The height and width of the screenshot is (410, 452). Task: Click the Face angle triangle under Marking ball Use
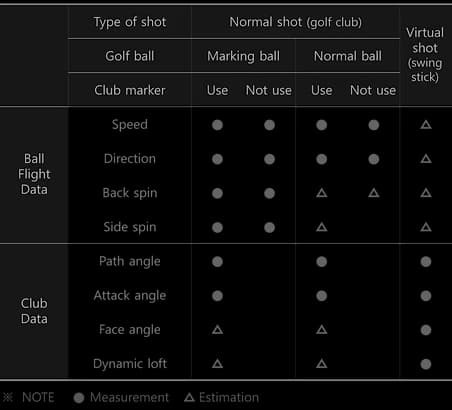[217, 330]
